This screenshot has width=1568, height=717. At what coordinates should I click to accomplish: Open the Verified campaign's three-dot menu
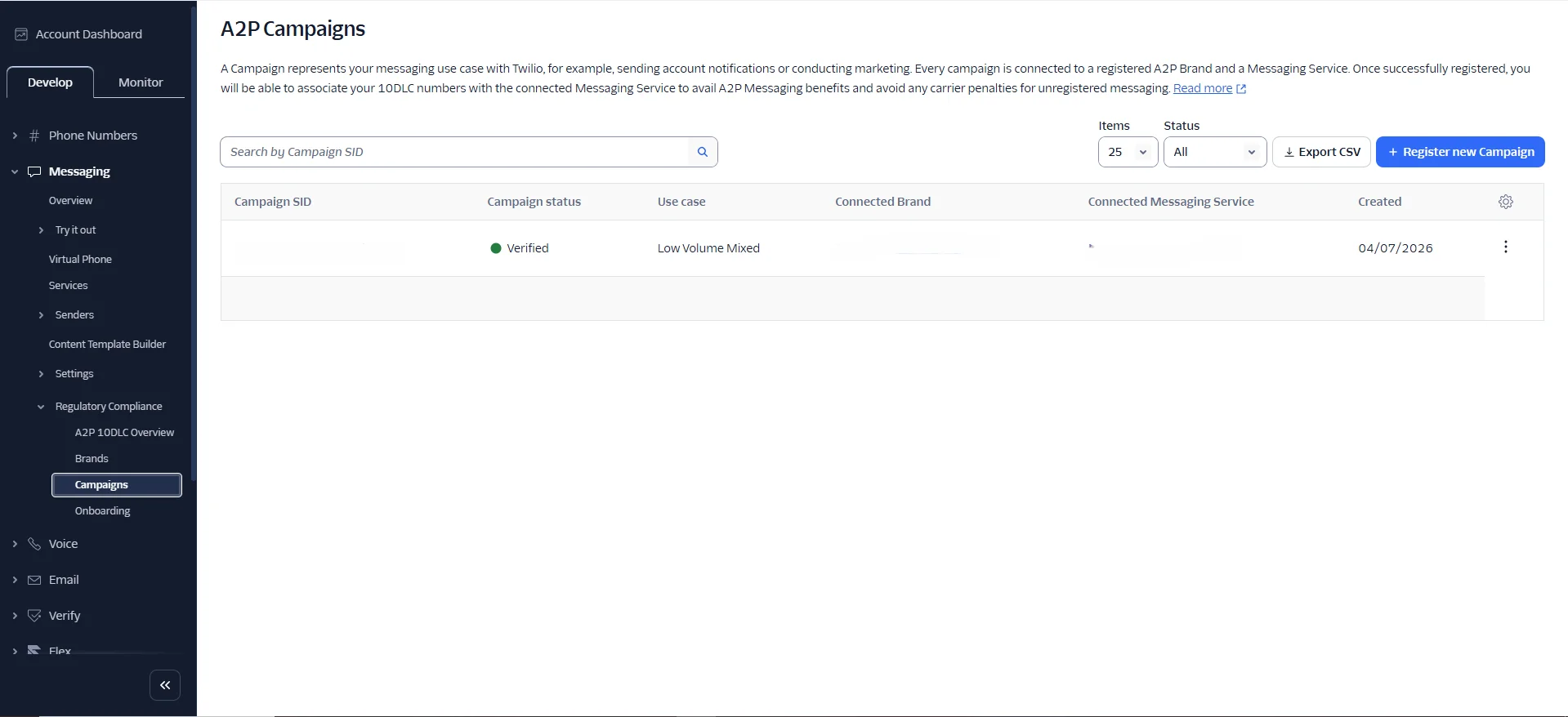tap(1506, 247)
